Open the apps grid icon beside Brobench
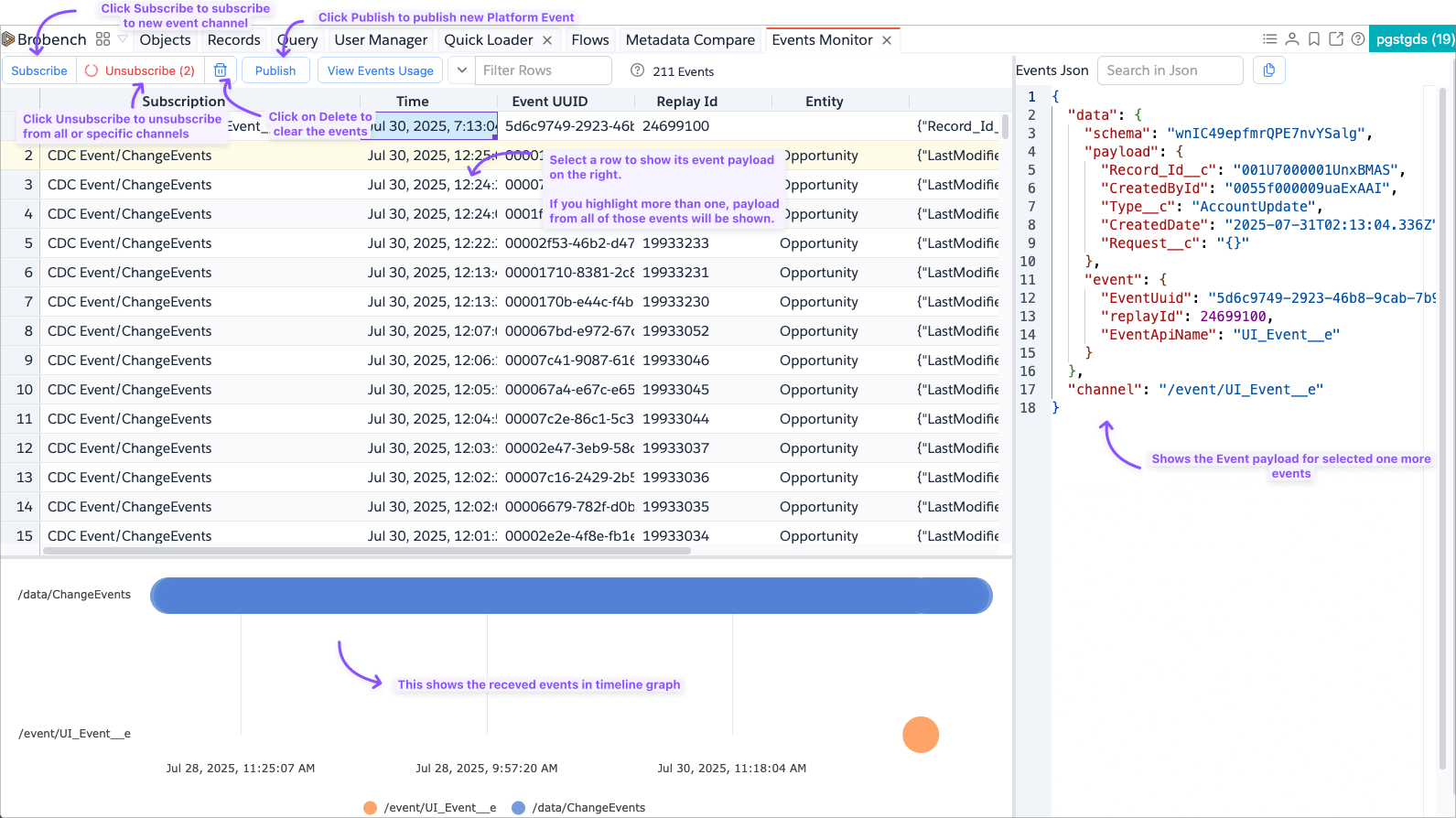This screenshot has height=818, width=1456. click(x=102, y=39)
